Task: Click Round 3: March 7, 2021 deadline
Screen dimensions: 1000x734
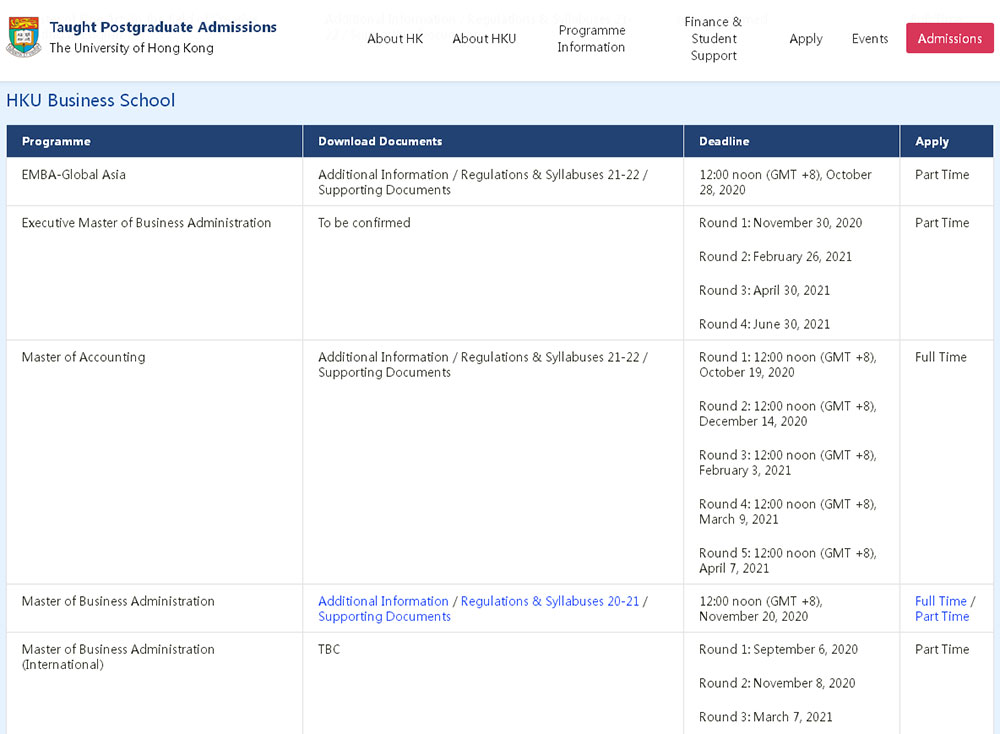Action: point(766,717)
